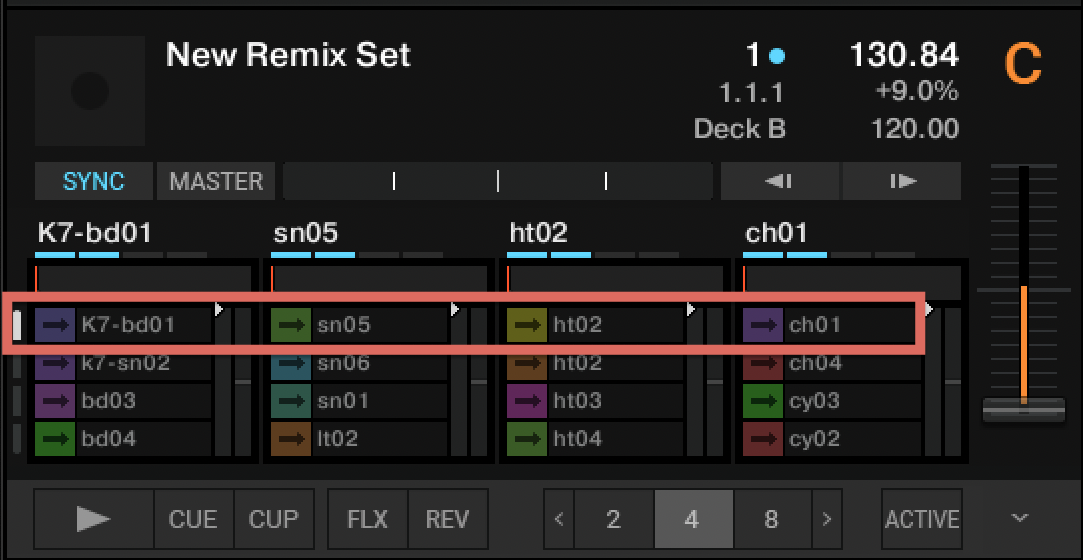Expand the deck options chevron at bottom right
Image resolution: width=1083 pixels, height=560 pixels.
pyautogui.click(x=1019, y=518)
